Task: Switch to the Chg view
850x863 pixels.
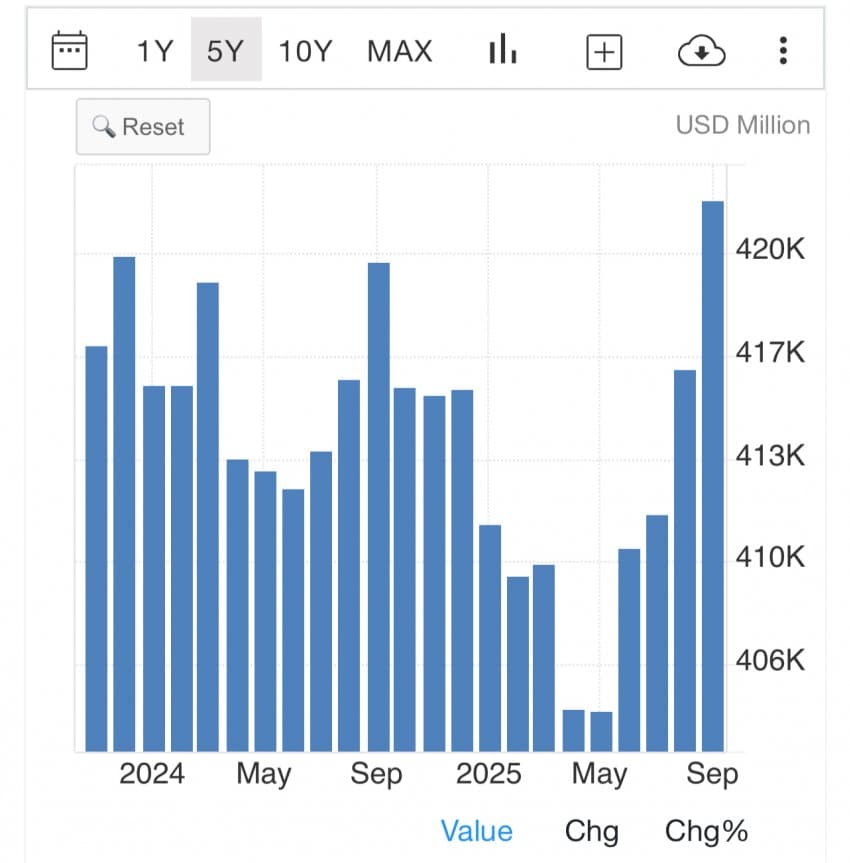Action: (591, 831)
